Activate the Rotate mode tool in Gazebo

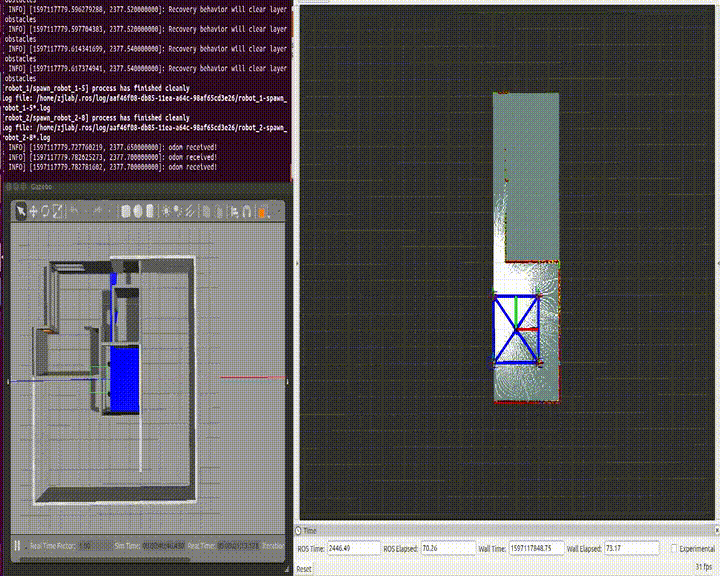pos(45,212)
